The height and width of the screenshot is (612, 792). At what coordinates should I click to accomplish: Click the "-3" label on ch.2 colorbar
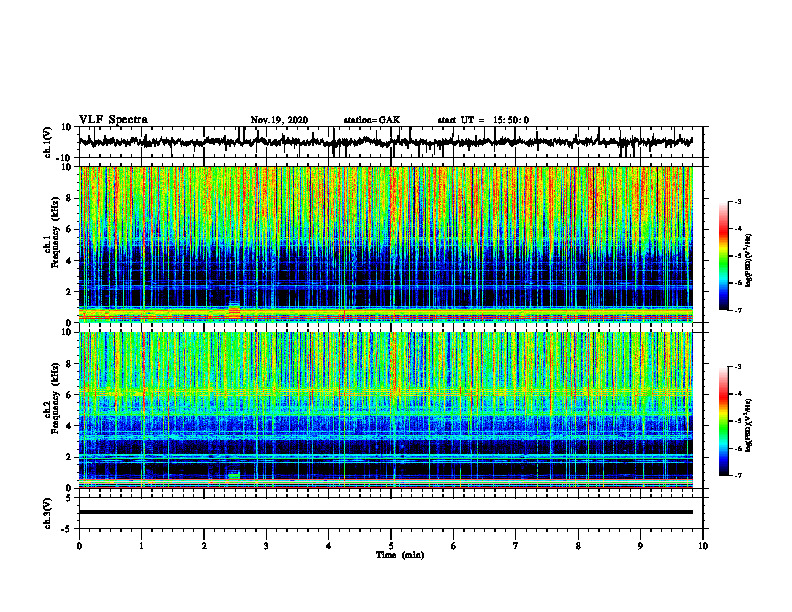(x=738, y=367)
